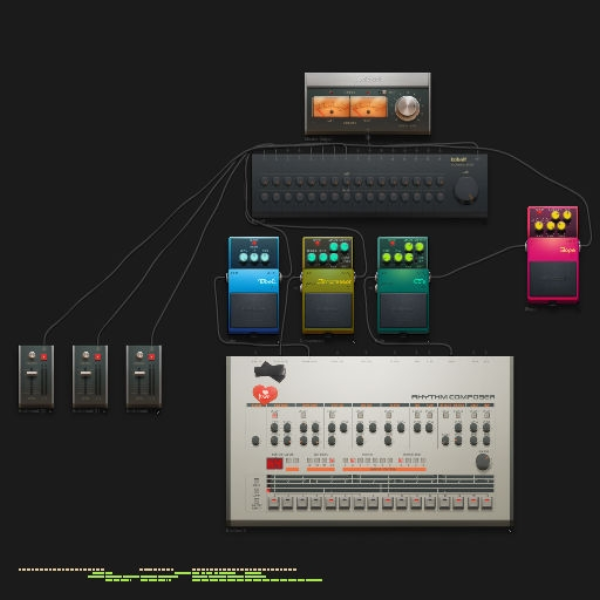Toggle the last step button on Rhythm Composer
This screenshot has height=600, width=600.
tap(487, 502)
